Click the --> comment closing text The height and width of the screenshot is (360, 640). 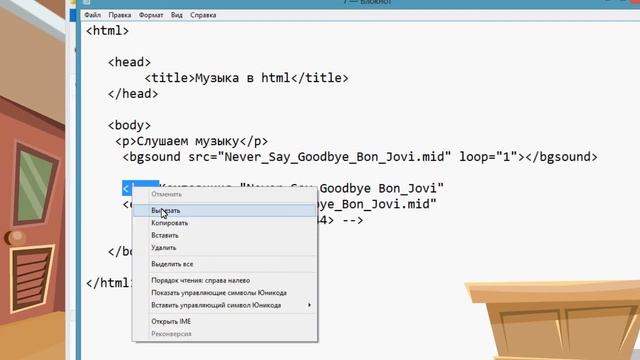(x=353, y=220)
